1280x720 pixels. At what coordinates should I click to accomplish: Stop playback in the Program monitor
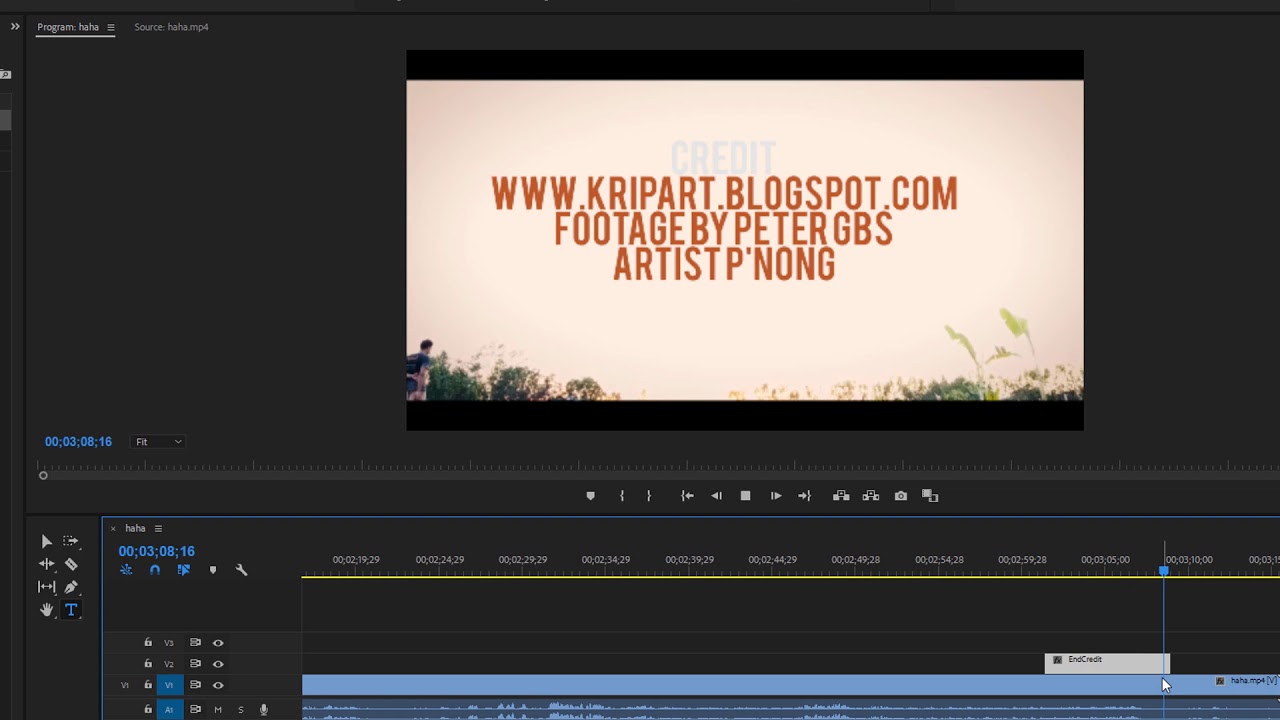[745, 496]
